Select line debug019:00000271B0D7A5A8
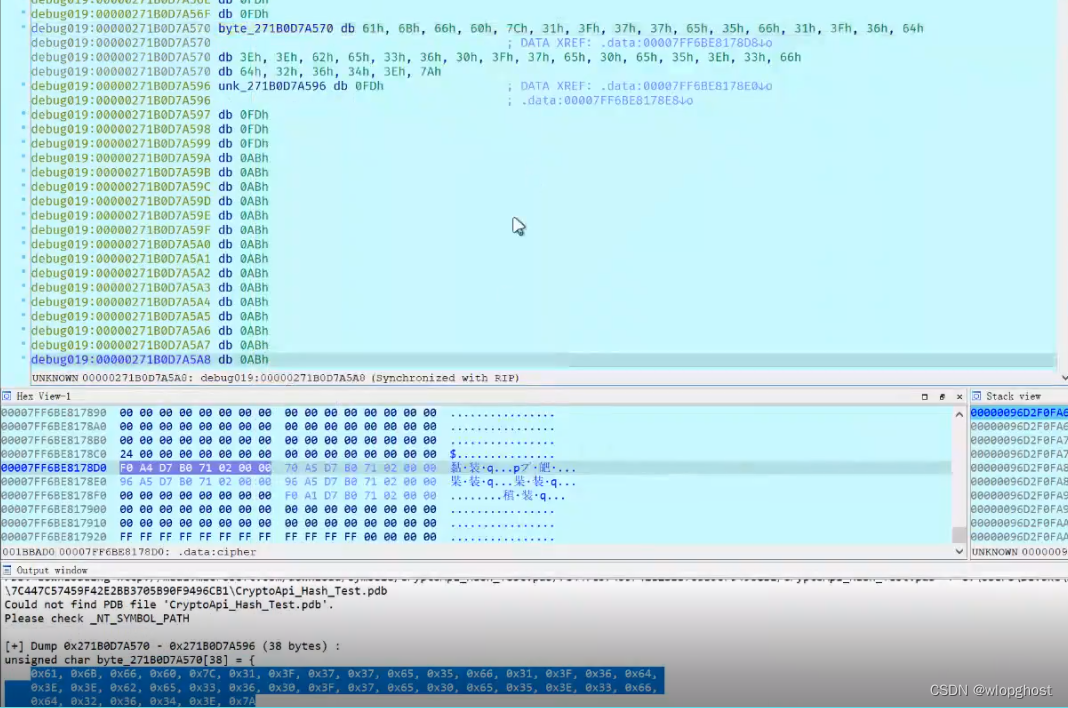The image size is (1068, 708). pyautogui.click(x=121, y=359)
